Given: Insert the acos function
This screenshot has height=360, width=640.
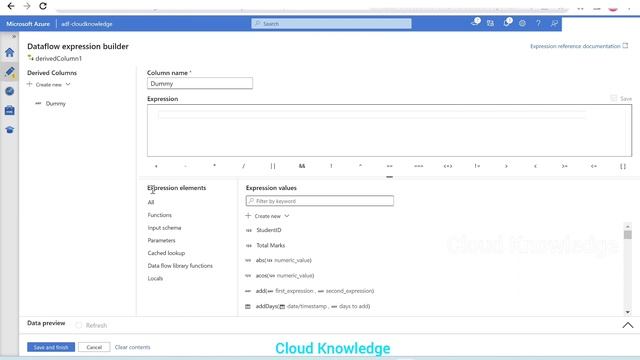Looking at the screenshot, I should (285, 276).
